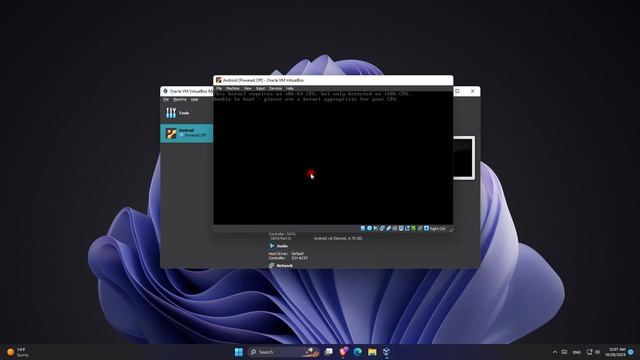
Task: Open Task View from taskbar
Action: pyautogui.click(x=329, y=352)
